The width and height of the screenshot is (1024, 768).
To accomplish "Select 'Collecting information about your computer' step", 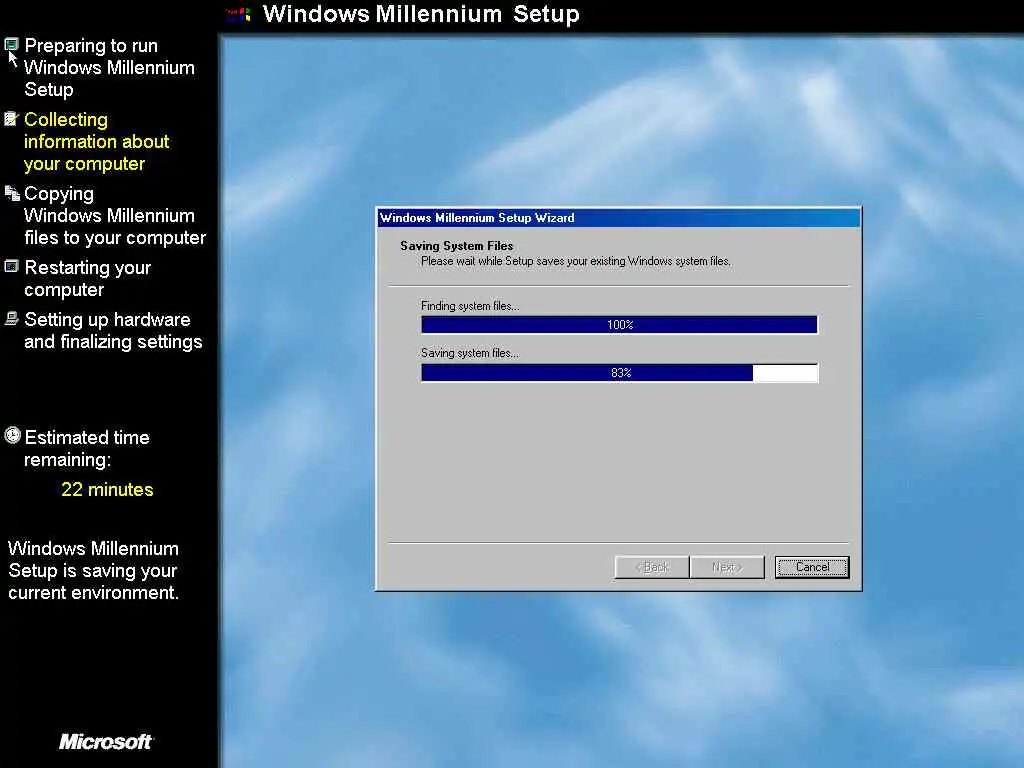I will coord(97,142).
